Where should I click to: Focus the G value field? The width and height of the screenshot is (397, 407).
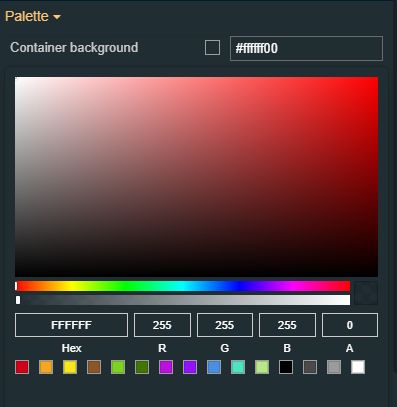pos(225,325)
